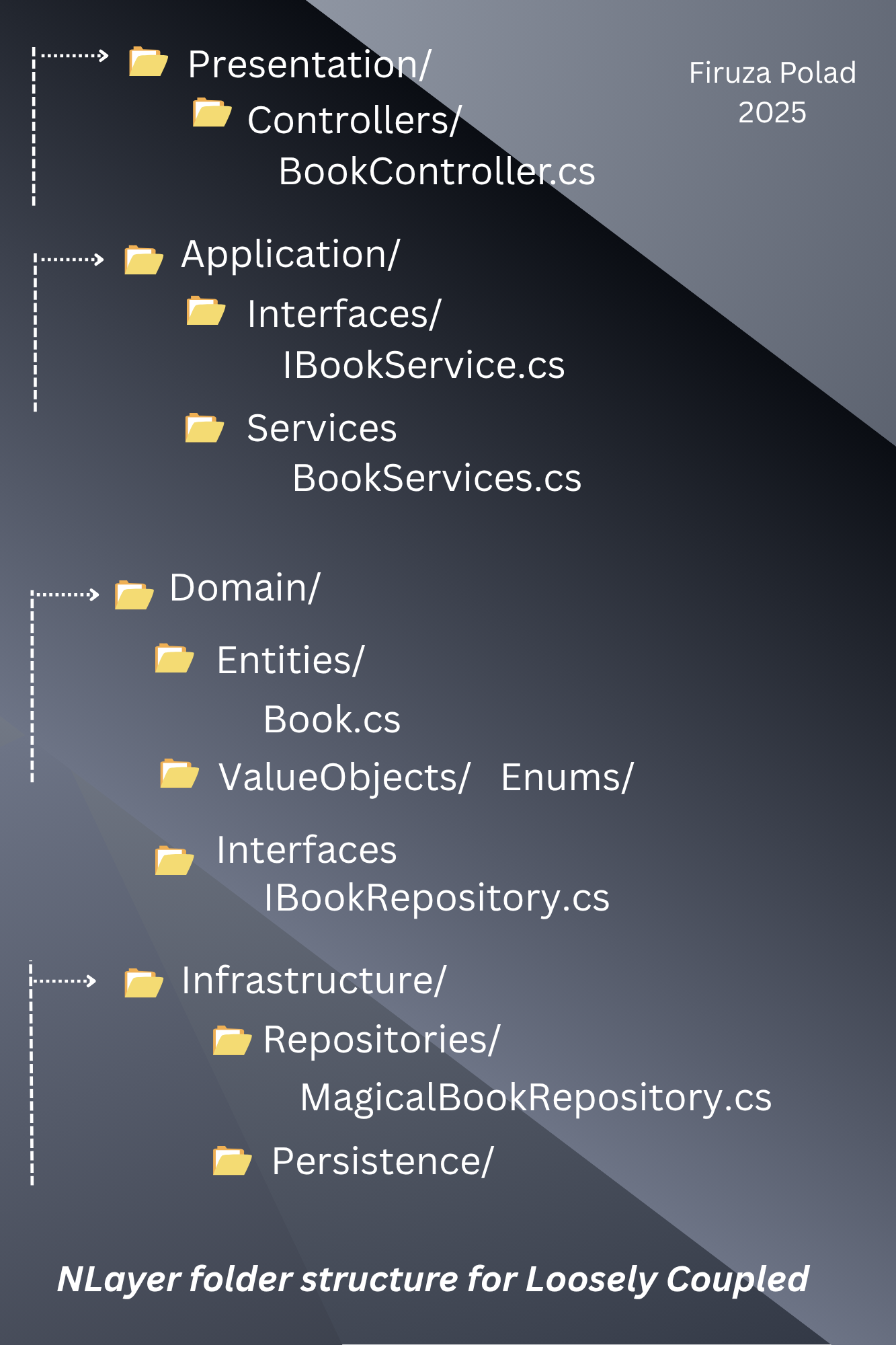896x1345 pixels.
Task: Click the Controllers/ folder icon
Action: click(212, 113)
